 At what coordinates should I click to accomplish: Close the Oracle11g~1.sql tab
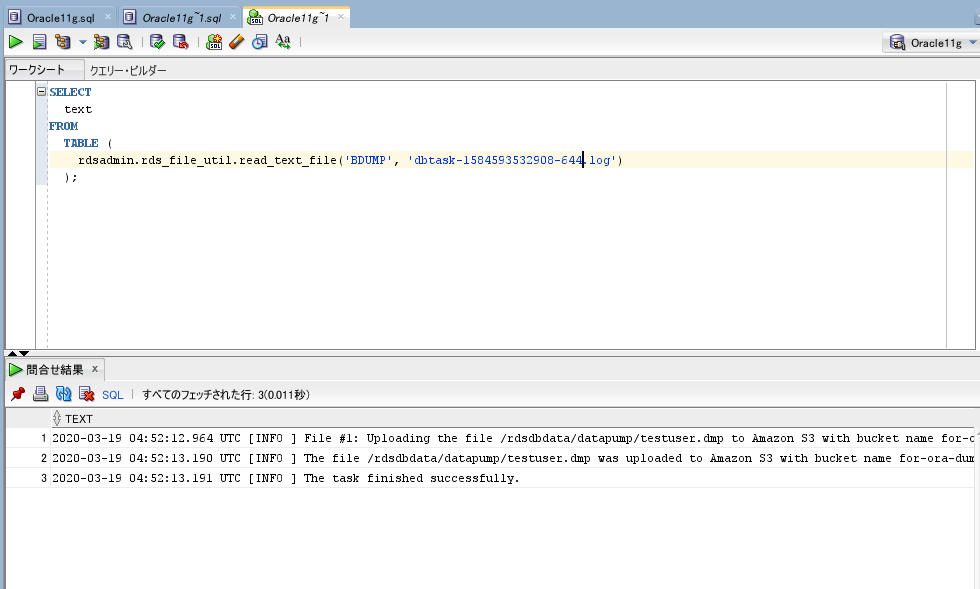(x=232, y=17)
